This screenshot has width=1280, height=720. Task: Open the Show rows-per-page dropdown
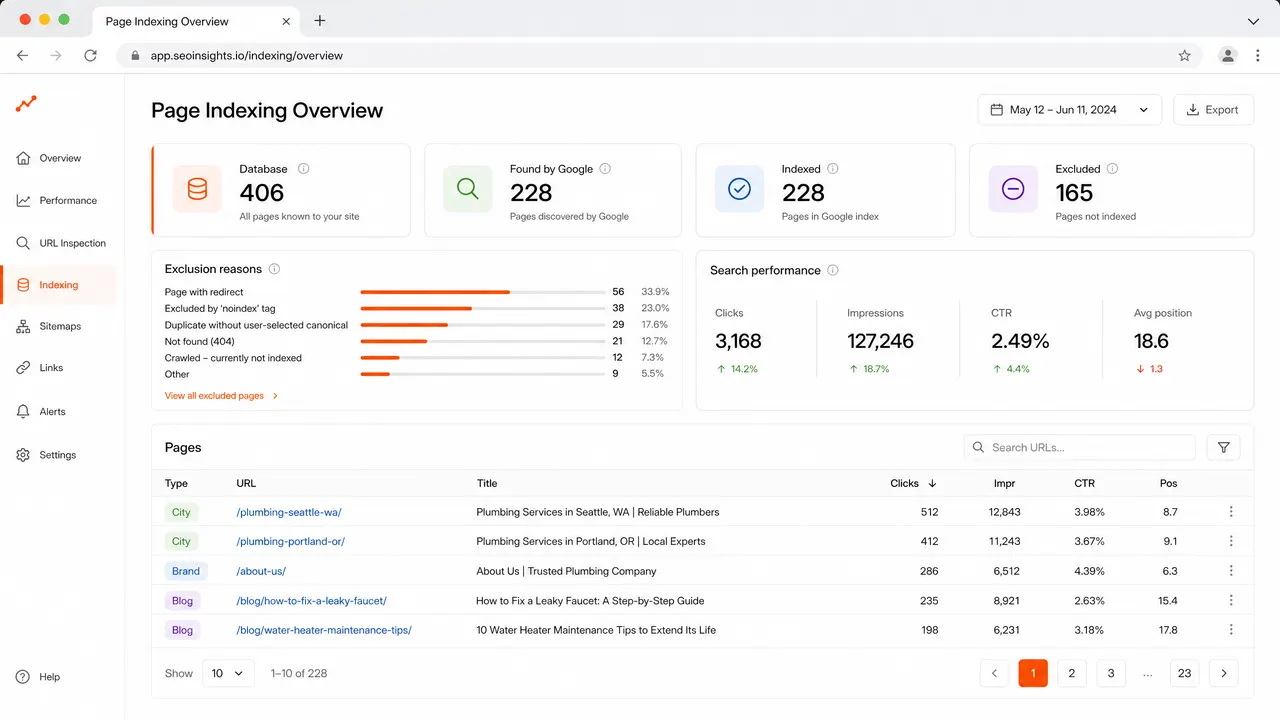click(x=228, y=673)
